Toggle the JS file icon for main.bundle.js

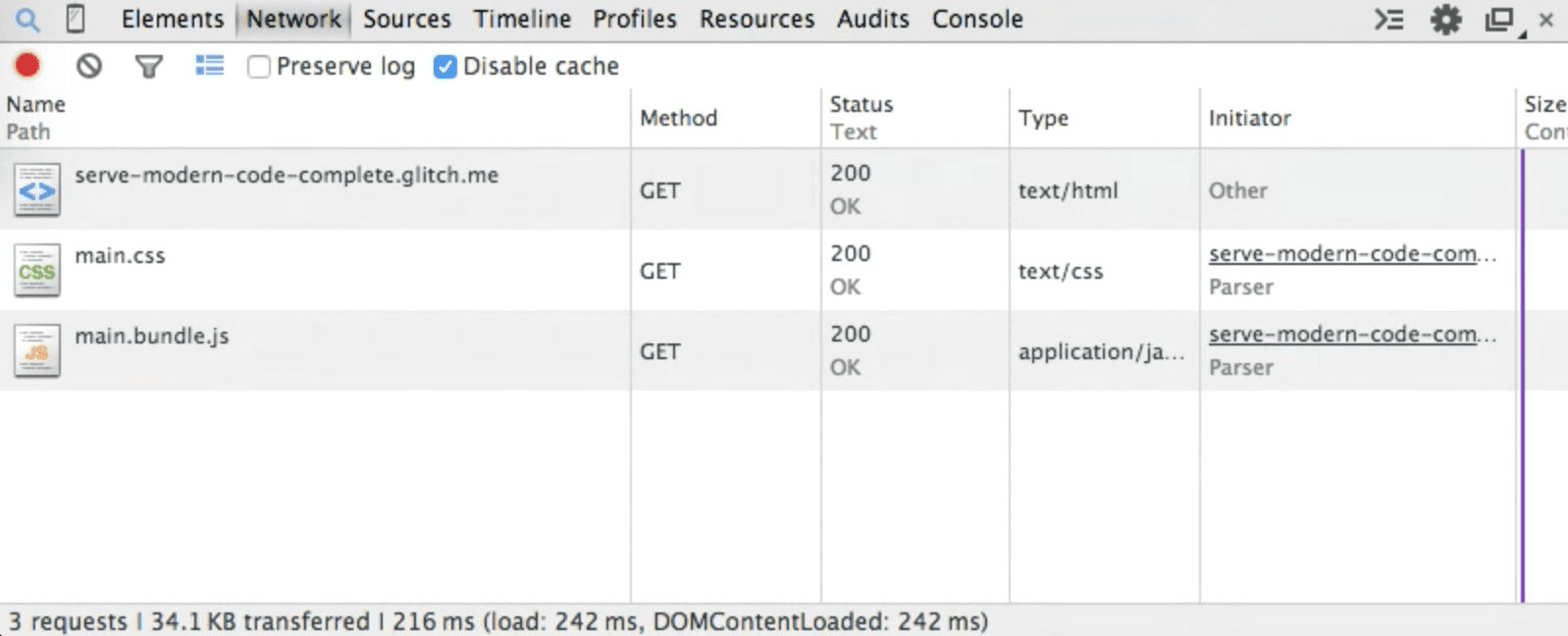pyautogui.click(x=36, y=350)
